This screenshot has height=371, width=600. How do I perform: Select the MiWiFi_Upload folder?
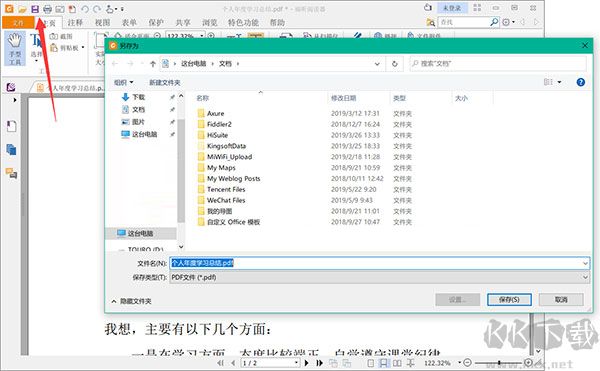click(229, 157)
